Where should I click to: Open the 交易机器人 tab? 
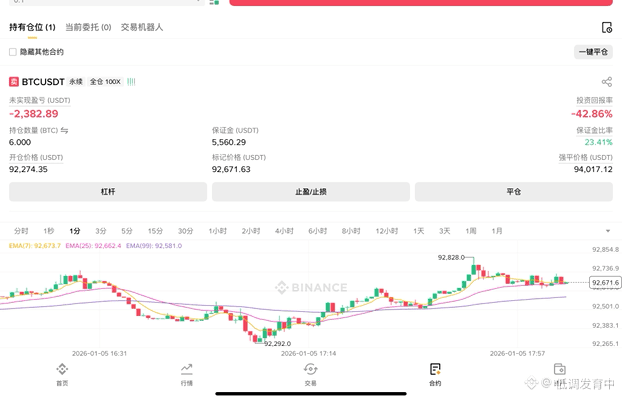pyautogui.click(x=142, y=27)
